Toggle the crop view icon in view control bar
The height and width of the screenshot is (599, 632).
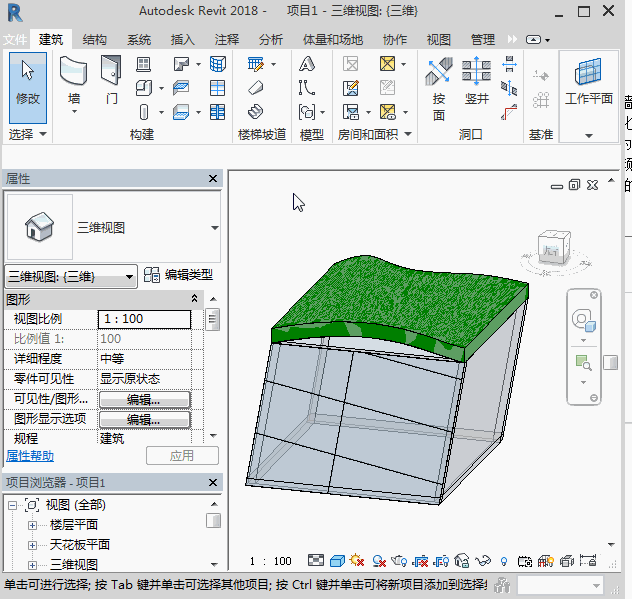click(x=420, y=561)
